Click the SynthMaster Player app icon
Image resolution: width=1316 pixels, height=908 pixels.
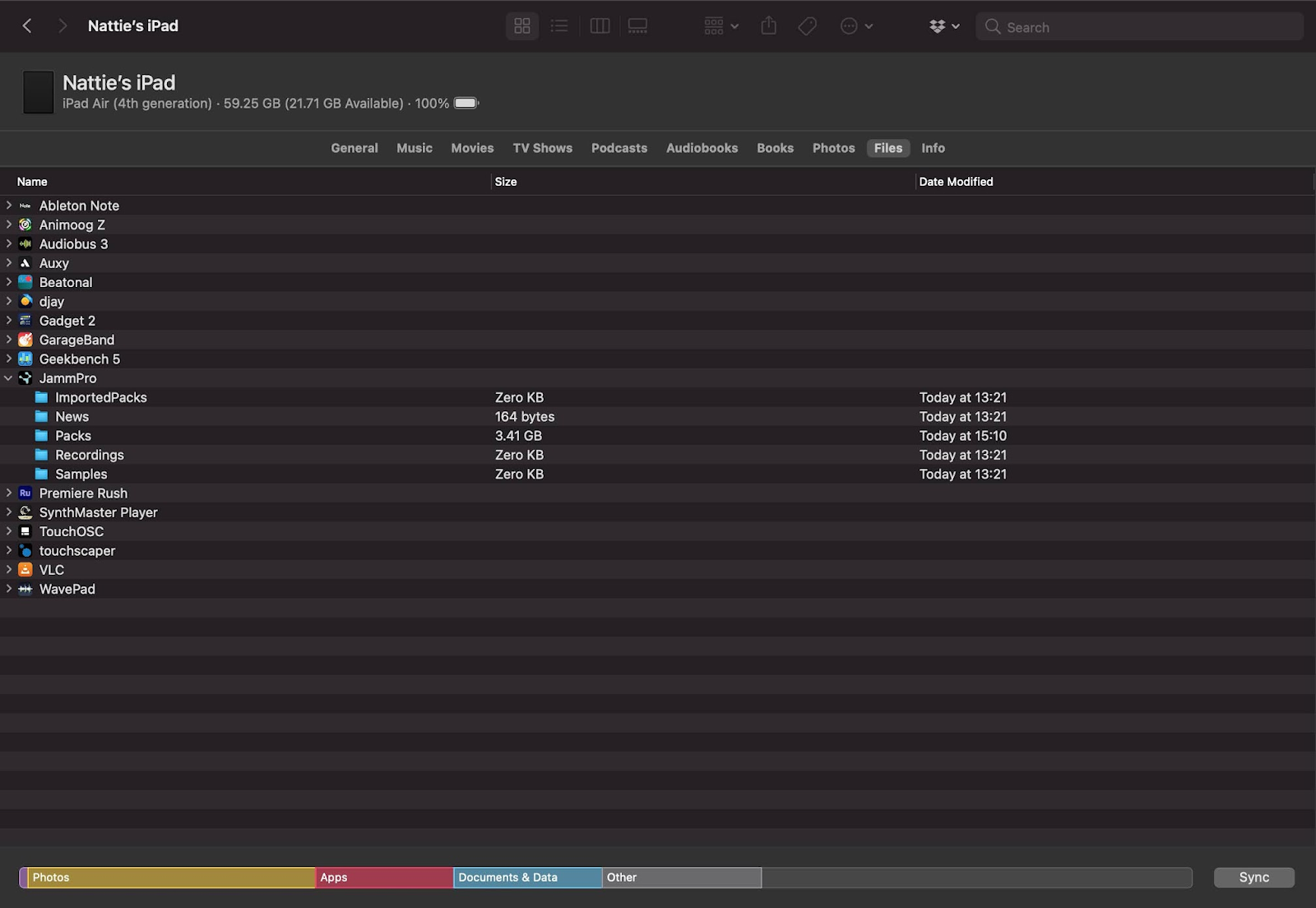coord(25,512)
